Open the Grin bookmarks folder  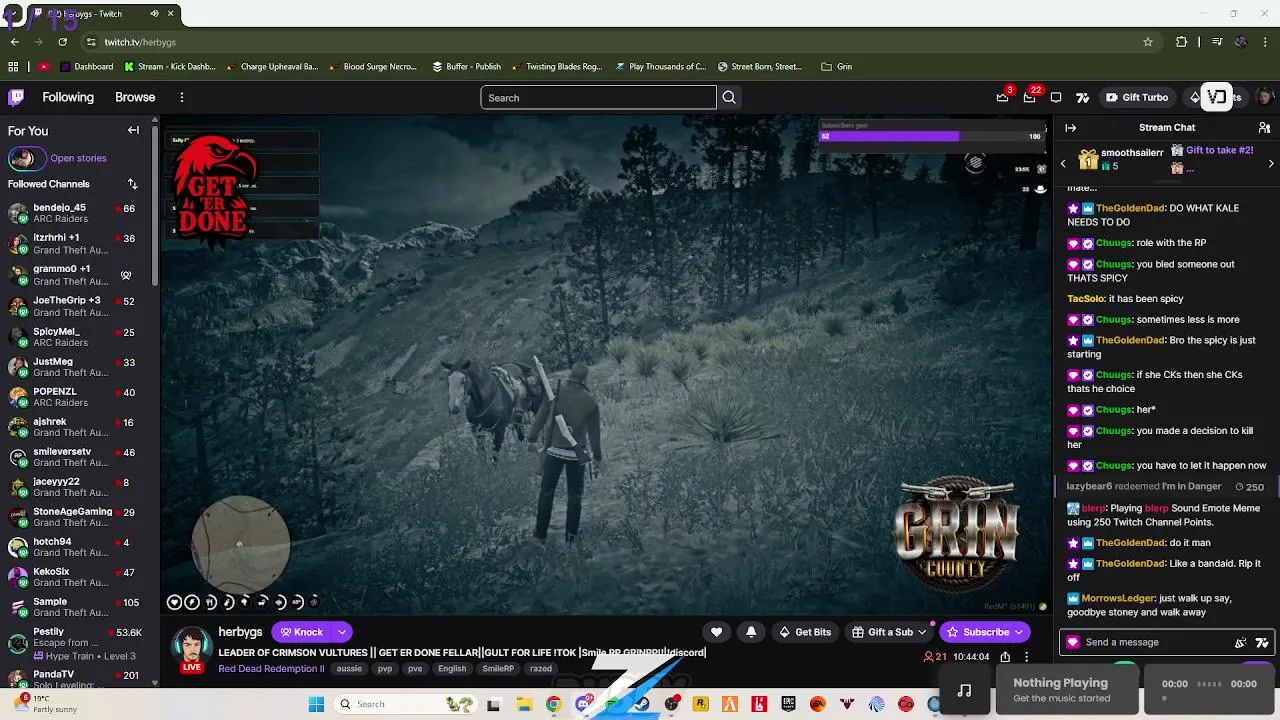(836, 67)
